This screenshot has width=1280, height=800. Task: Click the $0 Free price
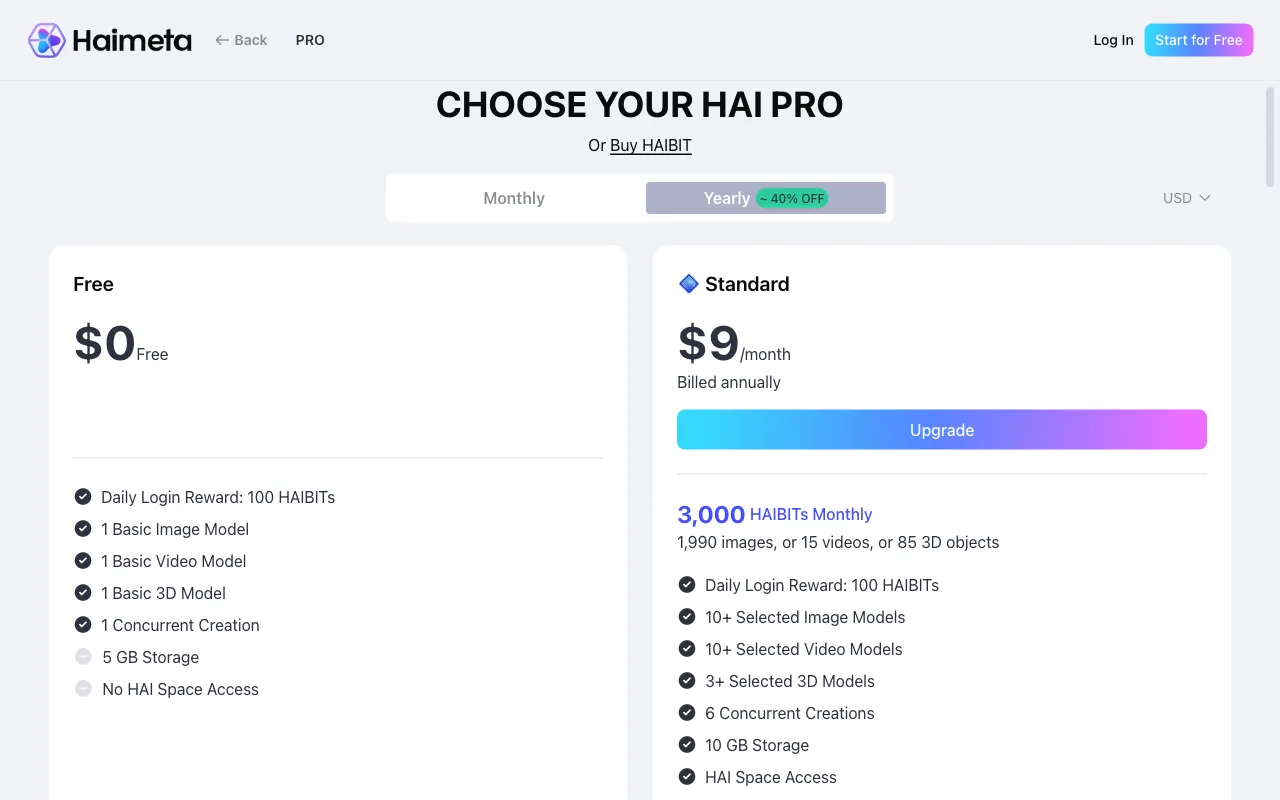point(121,344)
